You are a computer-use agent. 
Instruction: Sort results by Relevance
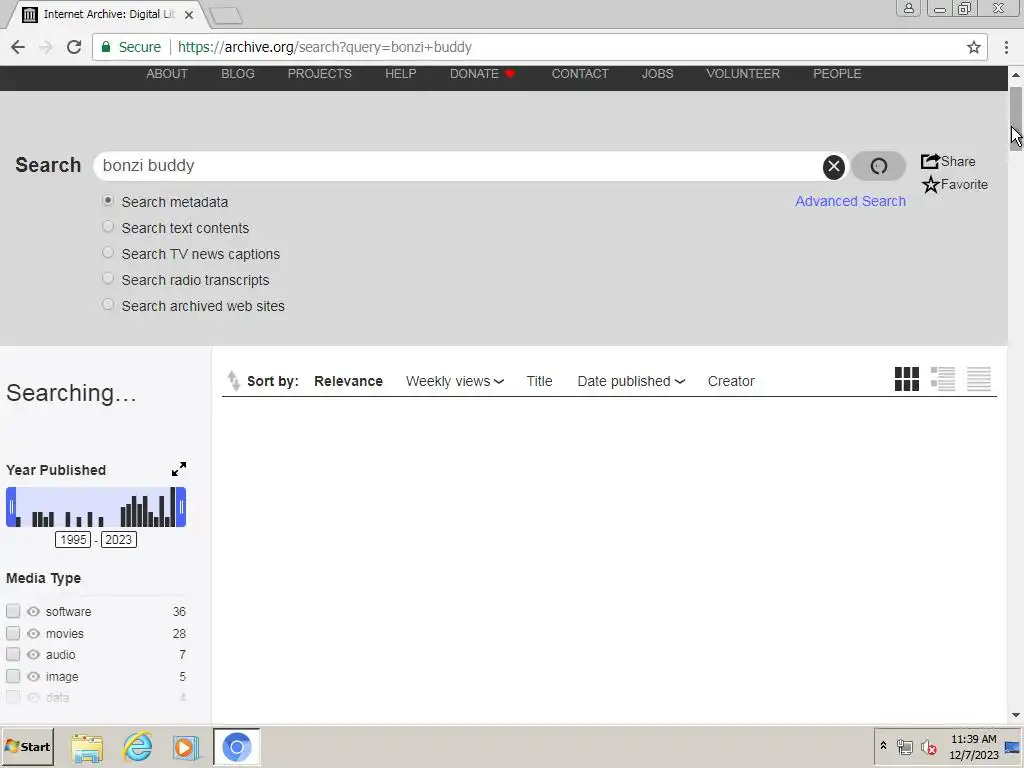click(x=348, y=381)
